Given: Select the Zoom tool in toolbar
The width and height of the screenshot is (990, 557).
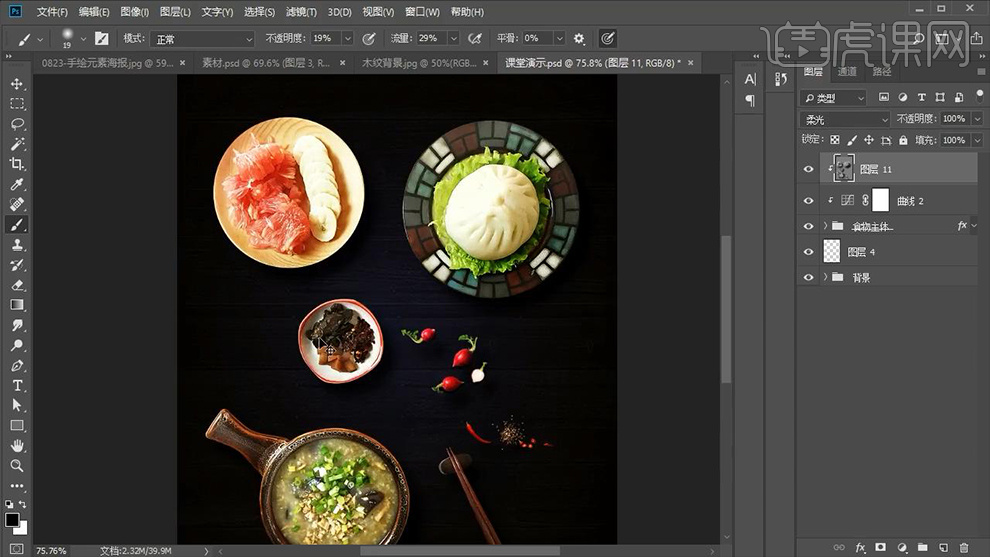Looking at the screenshot, I should 17,466.
